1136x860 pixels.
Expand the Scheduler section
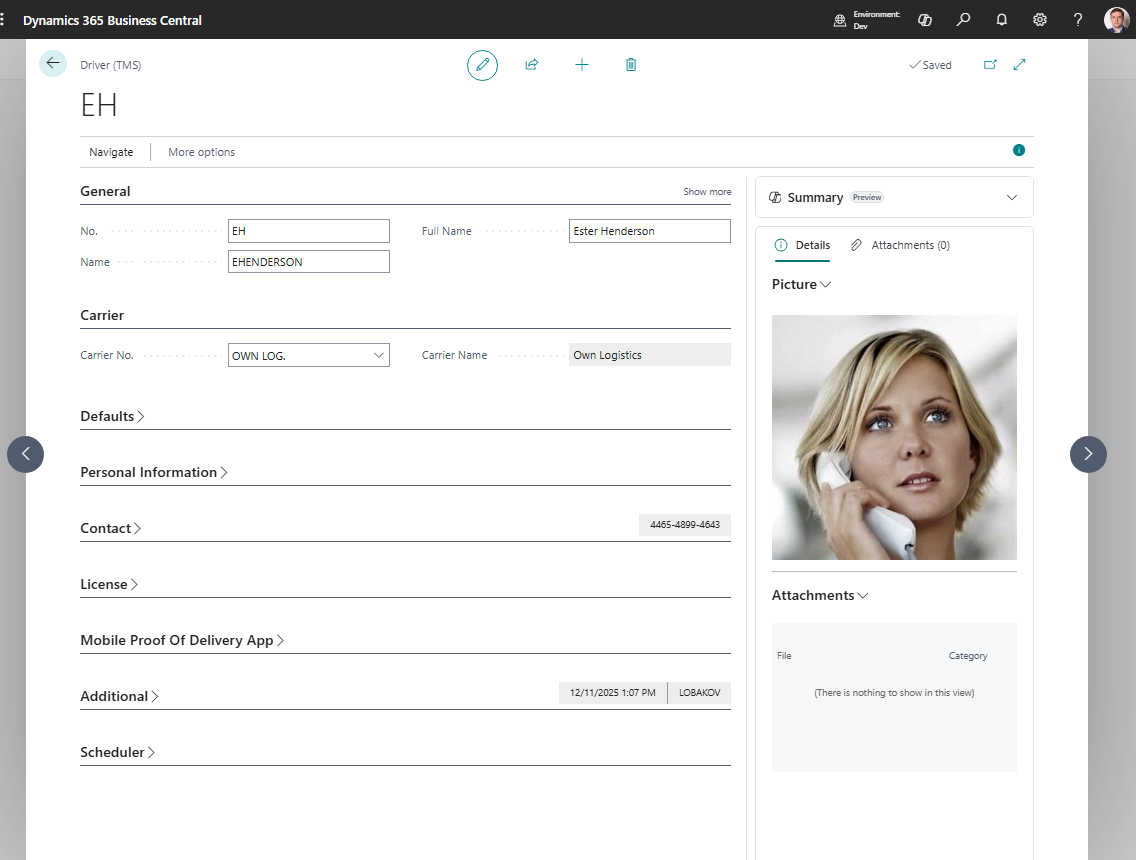[x=117, y=752]
